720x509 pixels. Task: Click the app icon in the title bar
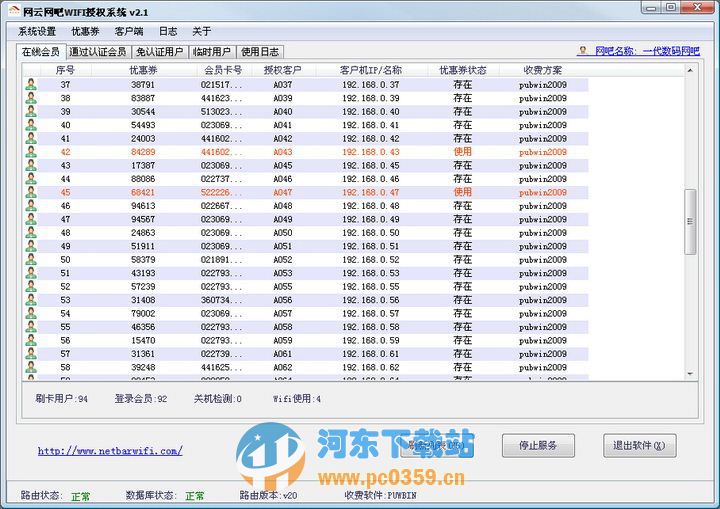click(x=14, y=11)
